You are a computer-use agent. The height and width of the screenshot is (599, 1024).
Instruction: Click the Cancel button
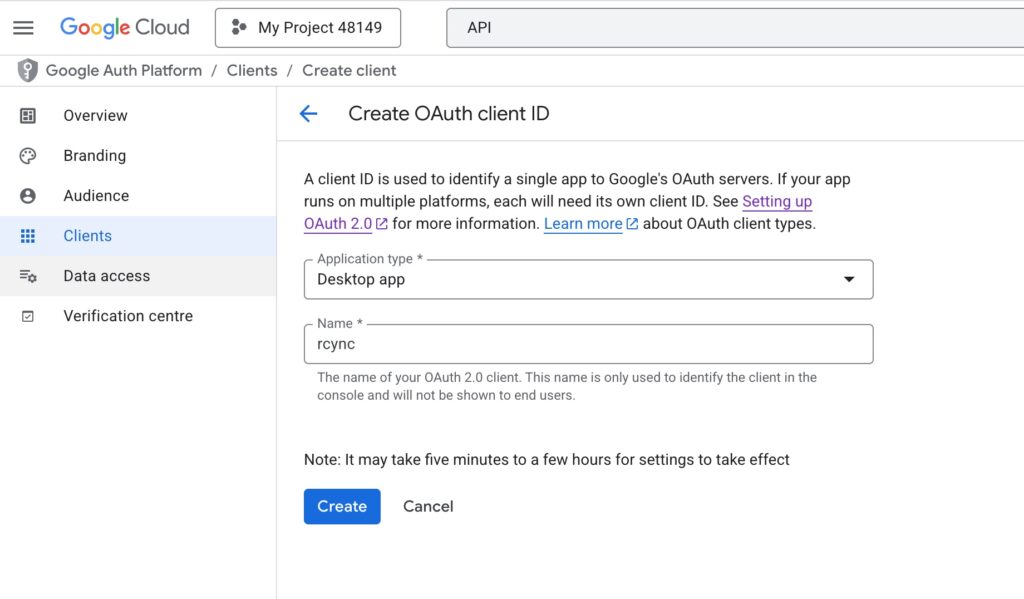pyautogui.click(x=428, y=506)
